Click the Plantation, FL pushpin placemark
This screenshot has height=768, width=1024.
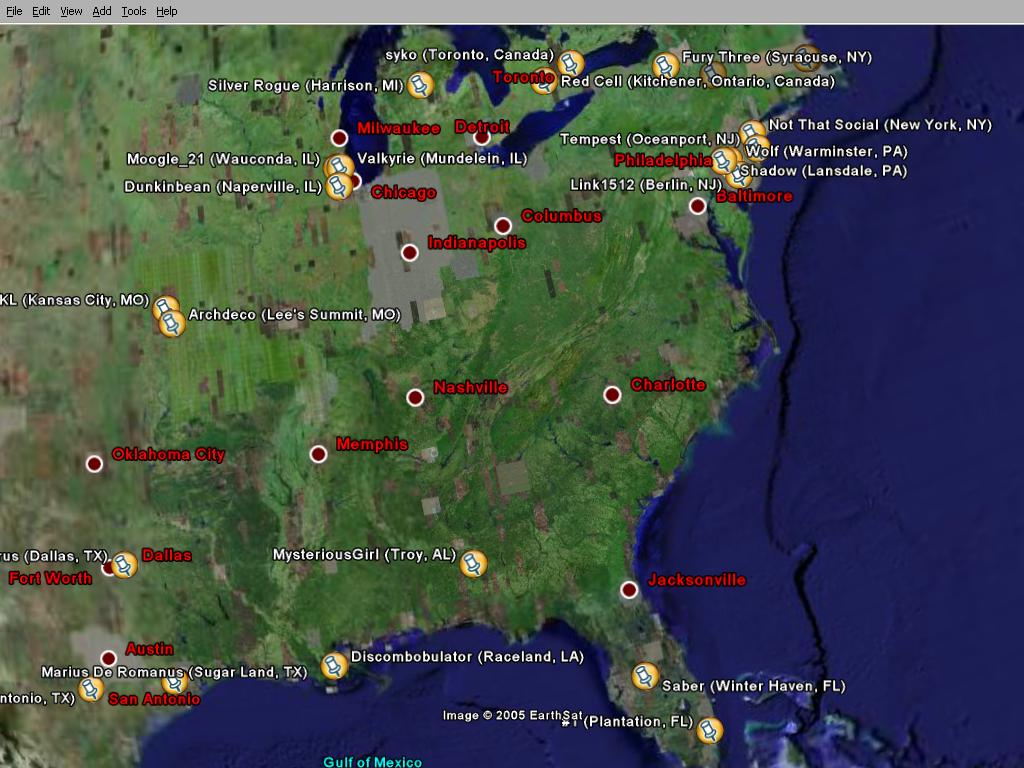click(709, 730)
